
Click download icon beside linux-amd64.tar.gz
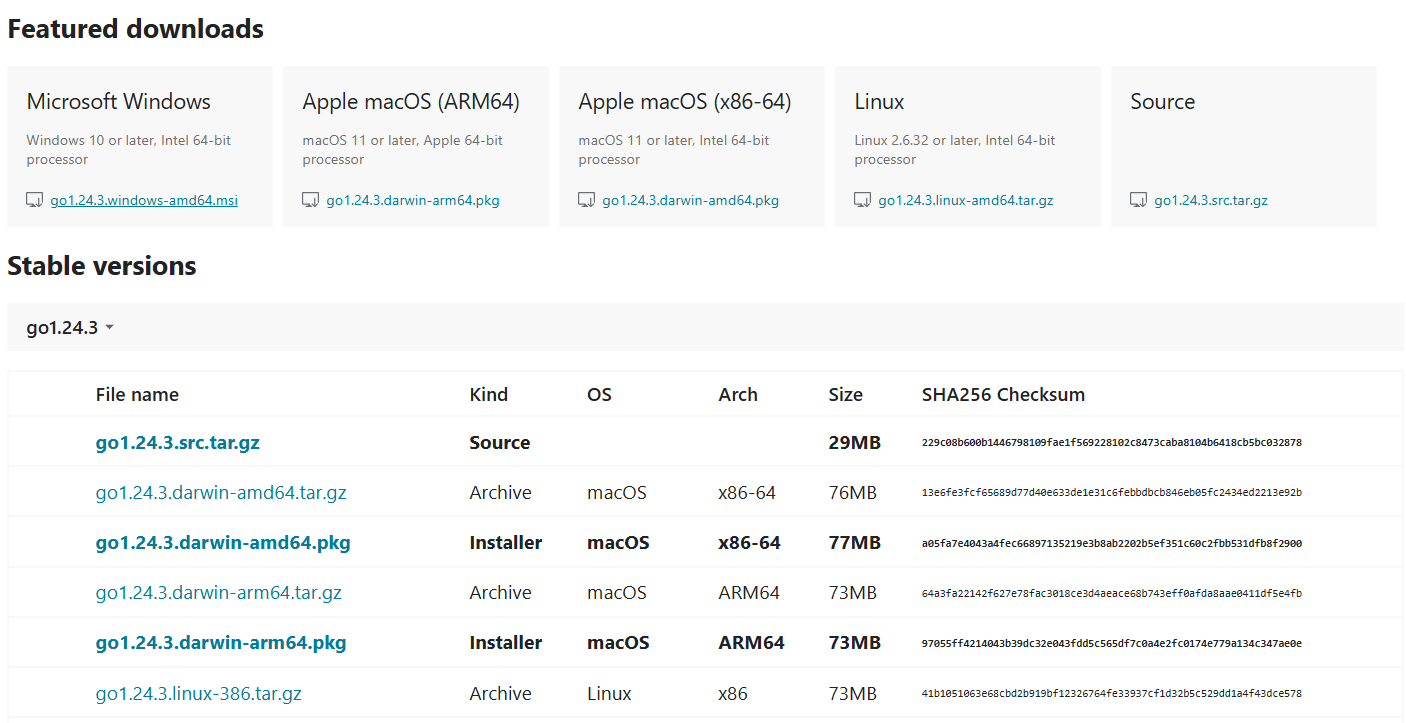863,200
